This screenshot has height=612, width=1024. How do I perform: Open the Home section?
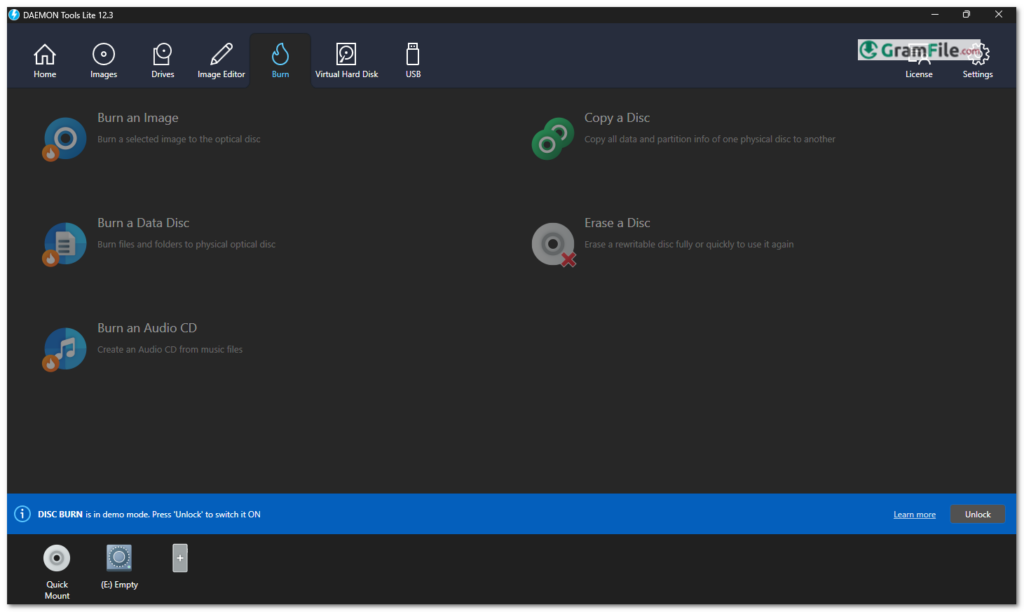point(45,60)
